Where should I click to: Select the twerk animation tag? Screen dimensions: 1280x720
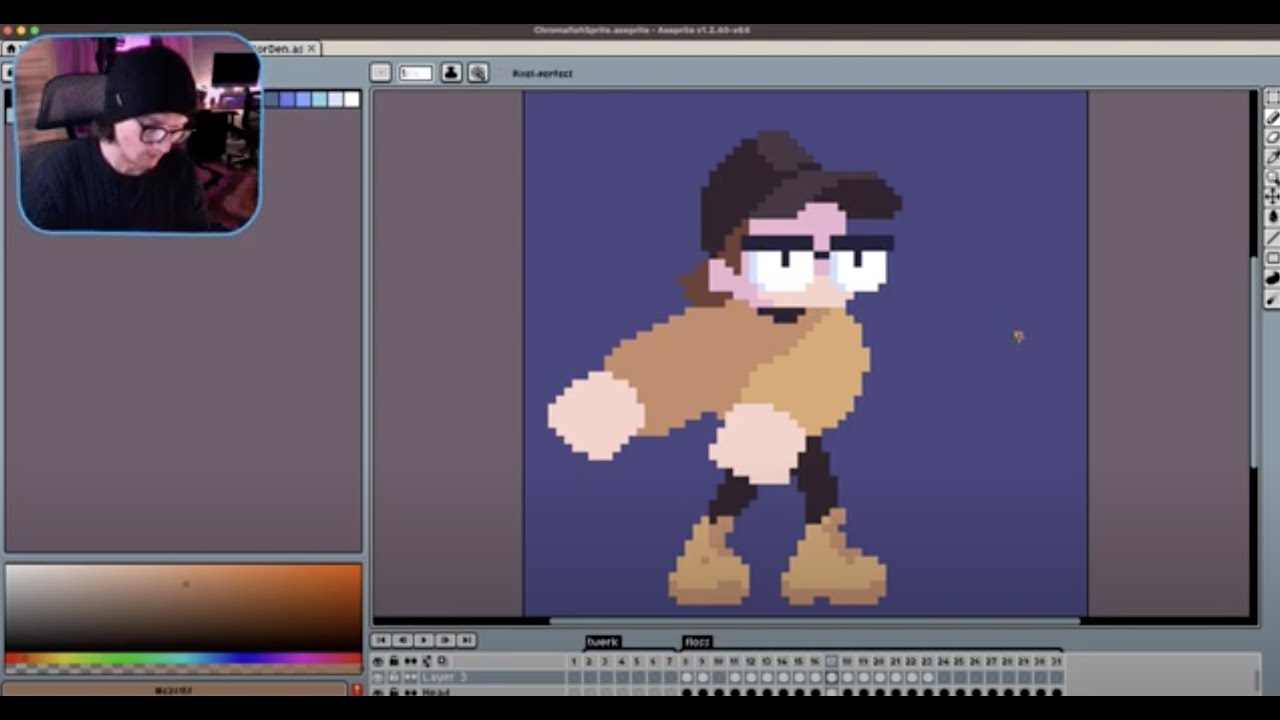click(x=603, y=642)
